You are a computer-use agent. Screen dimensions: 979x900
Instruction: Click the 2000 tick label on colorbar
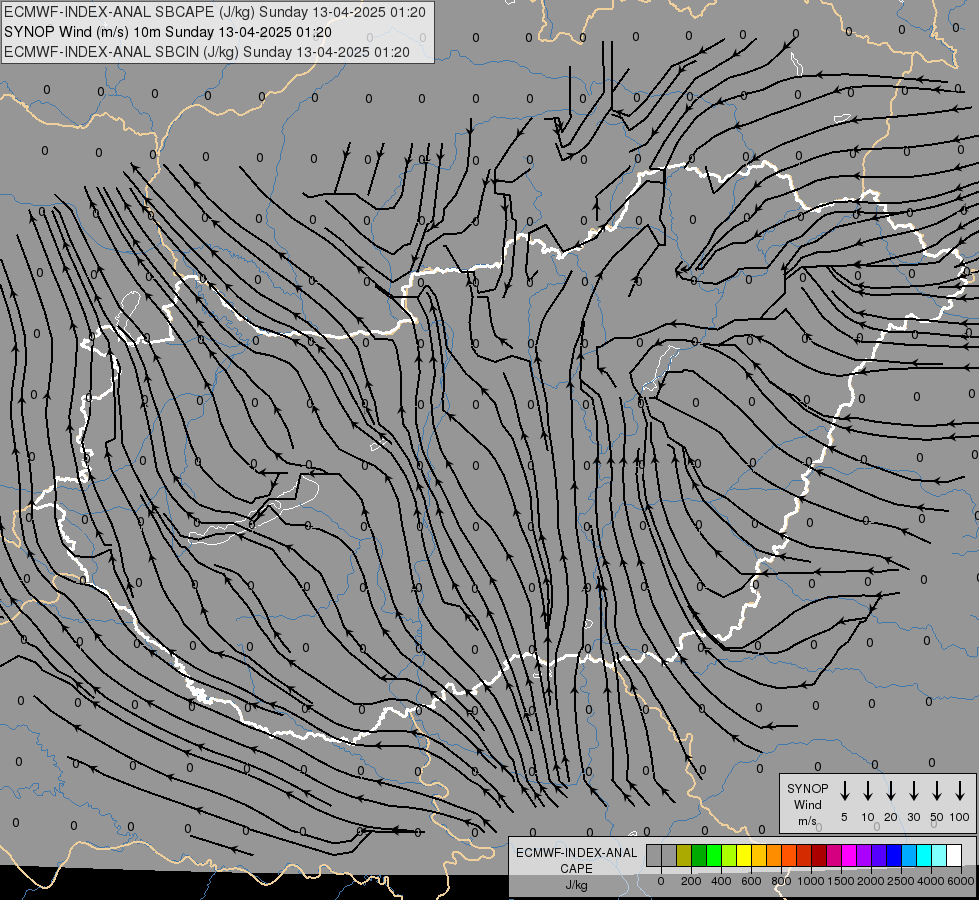click(871, 881)
